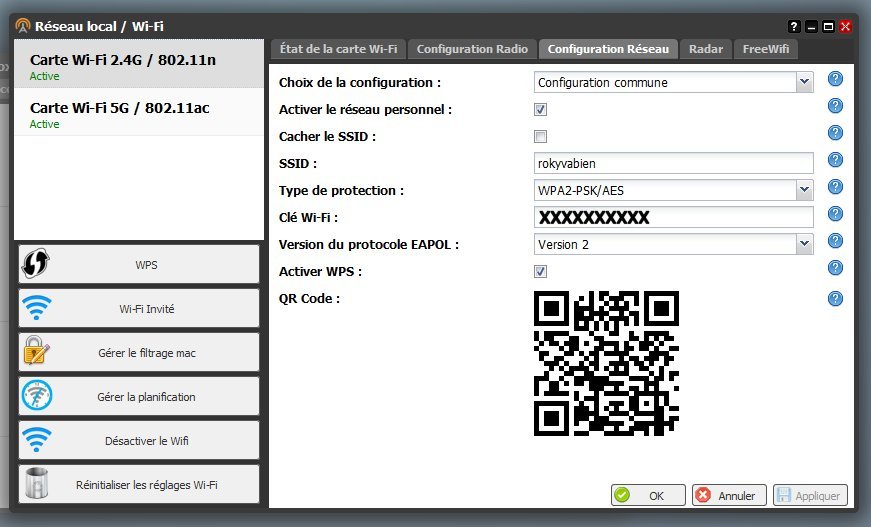Open help icon for Cacher le SSID
The height and width of the screenshot is (527, 871).
pyautogui.click(x=835, y=133)
